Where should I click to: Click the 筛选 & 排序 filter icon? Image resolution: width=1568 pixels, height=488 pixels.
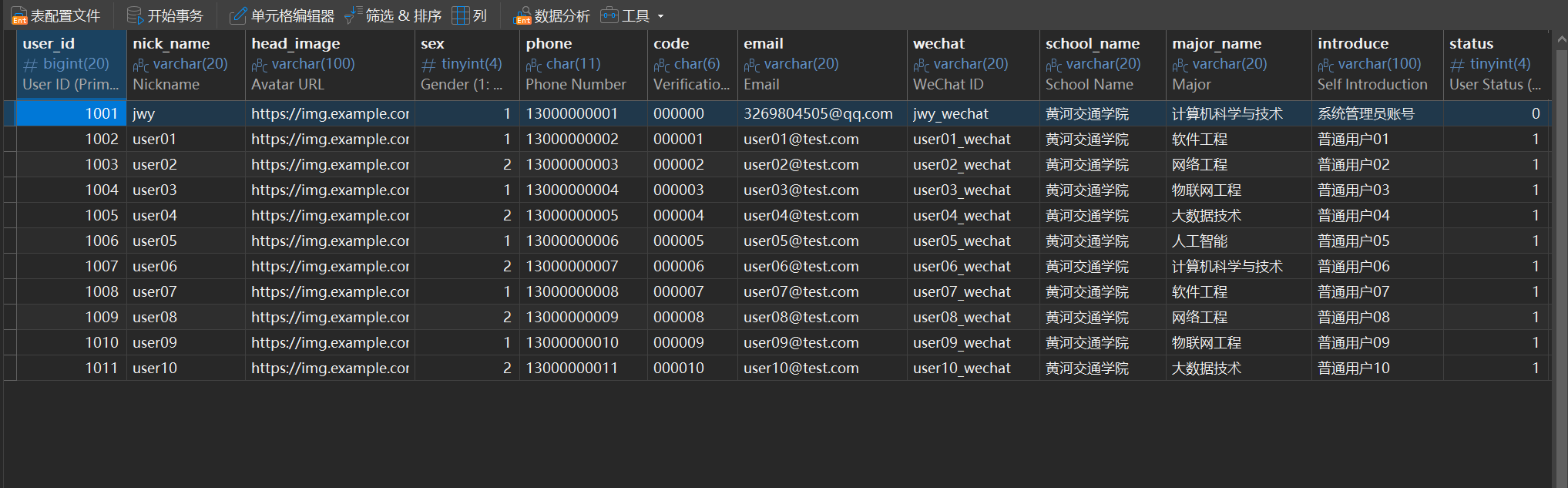coord(354,15)
